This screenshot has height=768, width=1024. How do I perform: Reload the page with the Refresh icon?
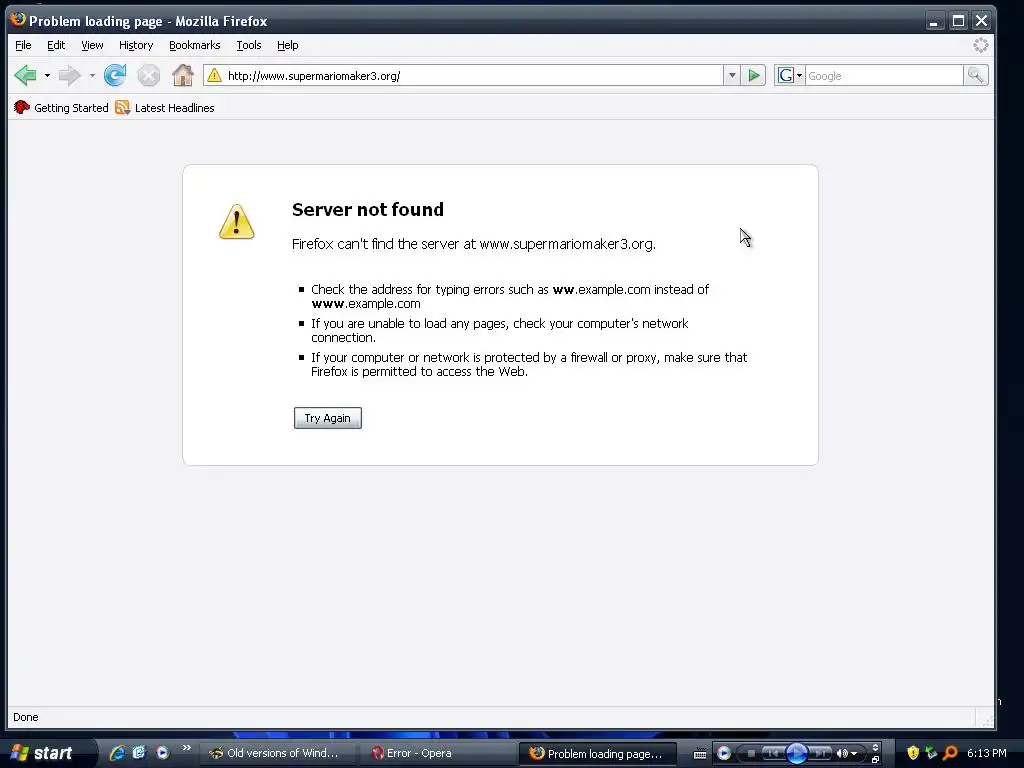click(x=115, y=76)
